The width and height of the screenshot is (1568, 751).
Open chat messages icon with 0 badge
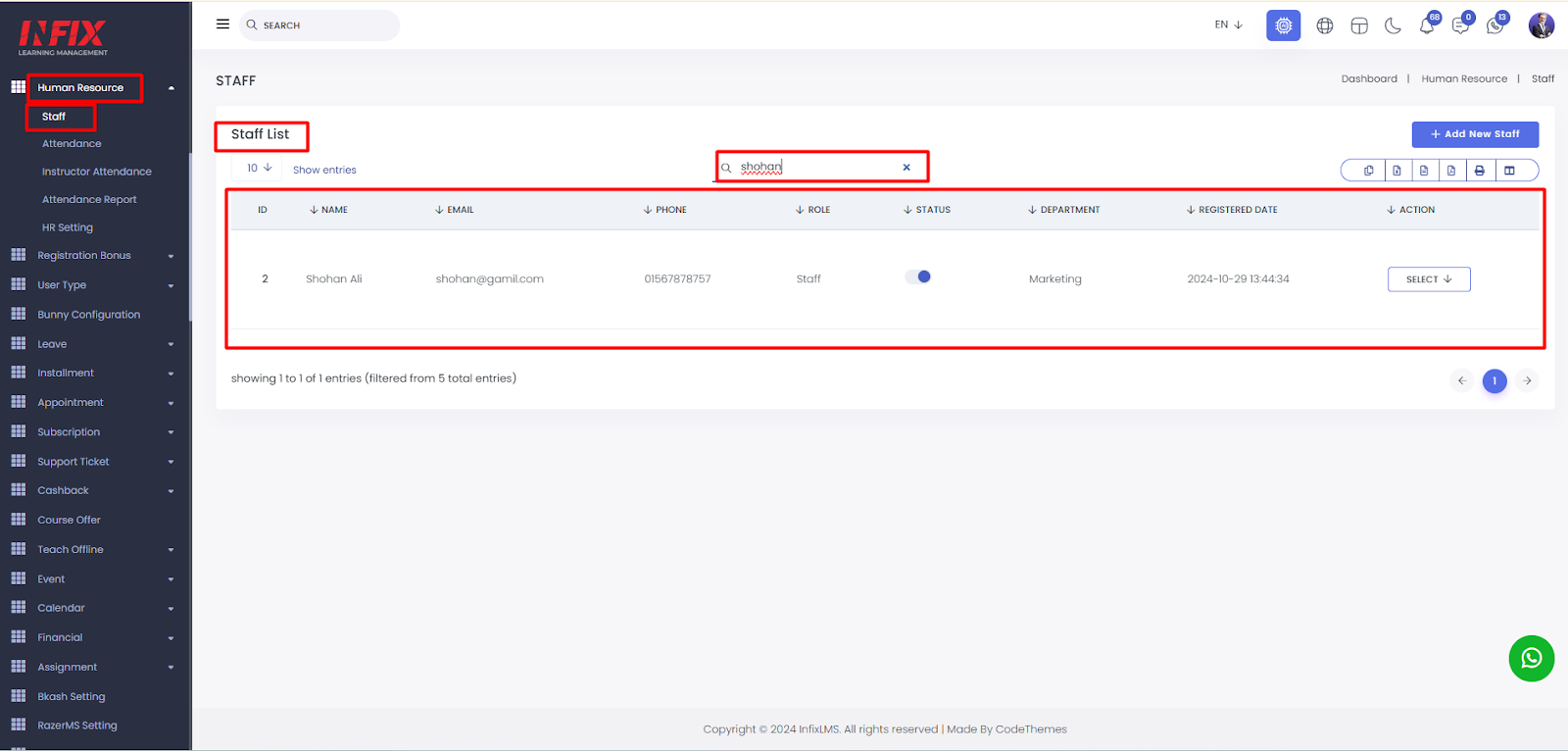coord(1460,26)
